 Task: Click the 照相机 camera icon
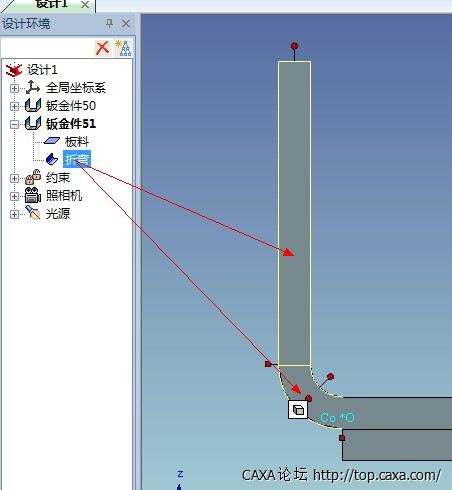coord(33,195)
